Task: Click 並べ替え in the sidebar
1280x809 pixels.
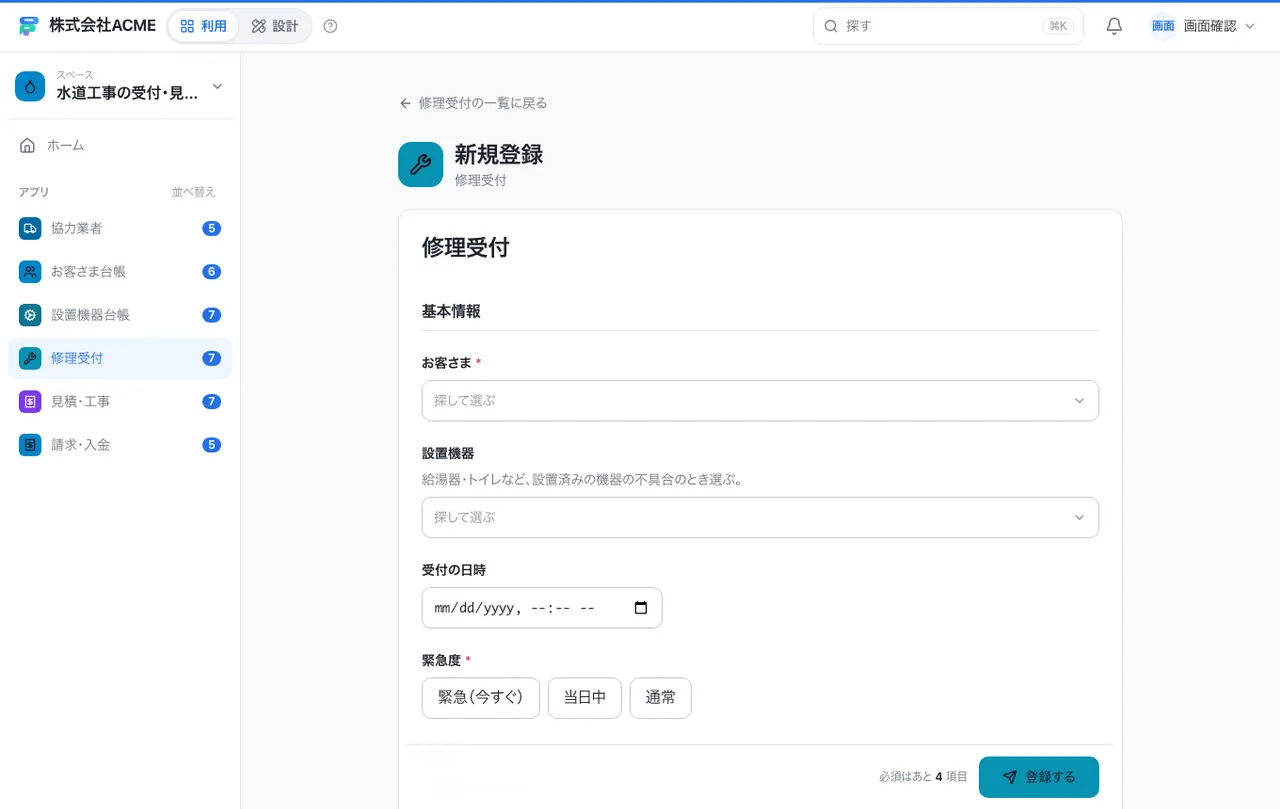Action: tap(193, 192)
